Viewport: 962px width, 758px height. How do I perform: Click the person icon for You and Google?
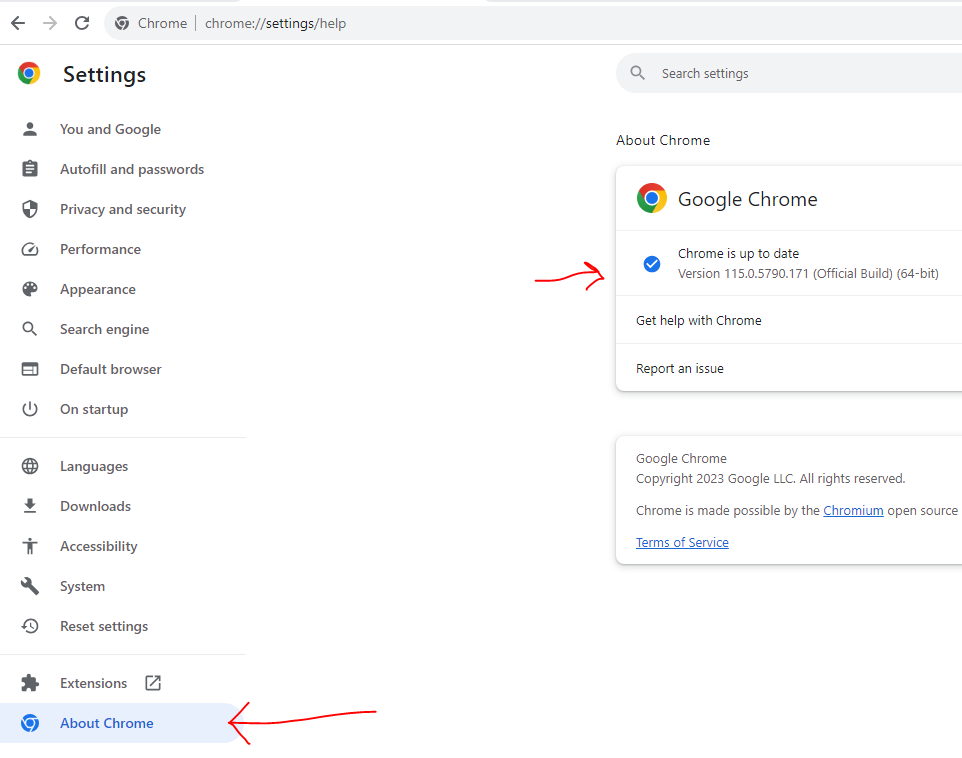point(29,129)
